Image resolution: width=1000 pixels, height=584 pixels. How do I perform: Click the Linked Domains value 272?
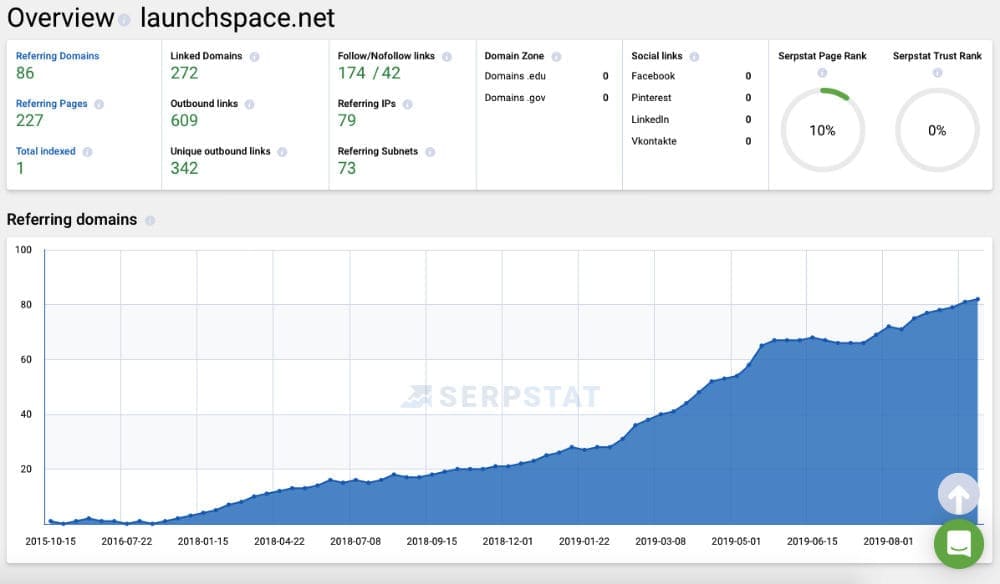click(184, 73)
